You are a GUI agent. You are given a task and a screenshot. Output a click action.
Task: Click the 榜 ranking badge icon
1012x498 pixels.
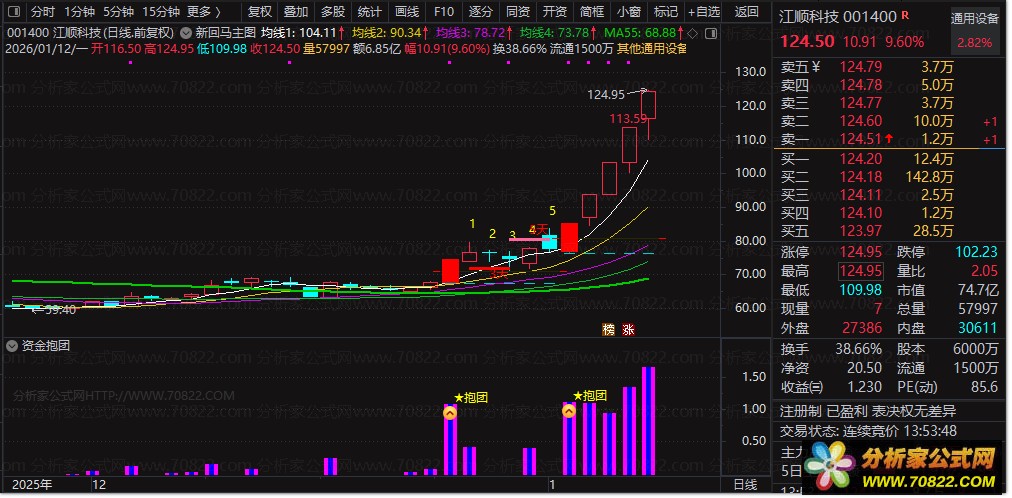click(609, 330)
